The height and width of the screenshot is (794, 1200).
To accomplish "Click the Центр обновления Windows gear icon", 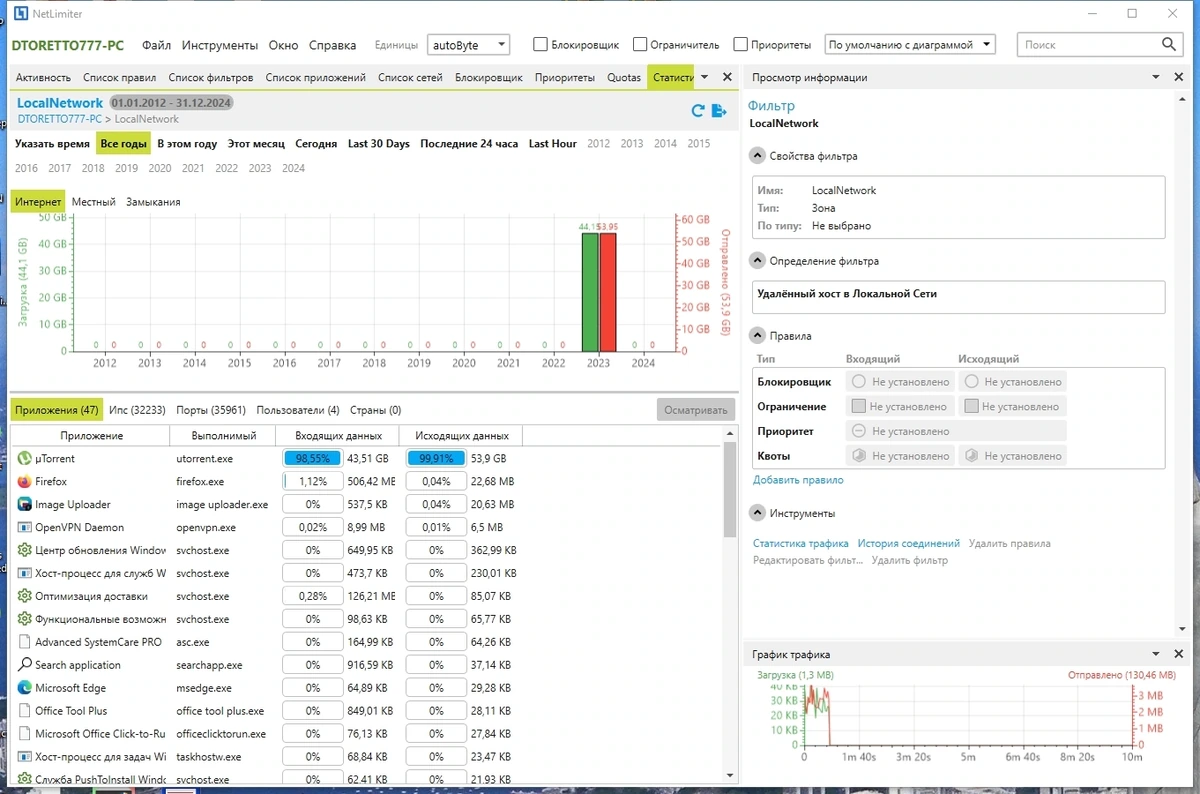I will (25, 550).
